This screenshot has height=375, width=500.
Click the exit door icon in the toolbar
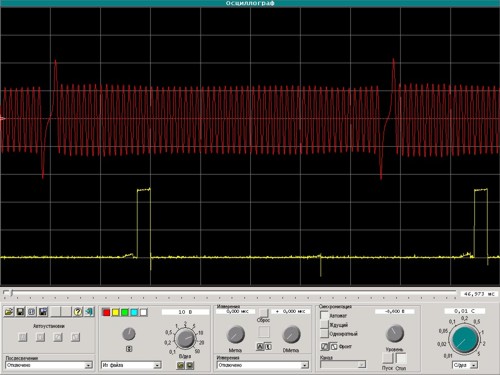point(89,312)
